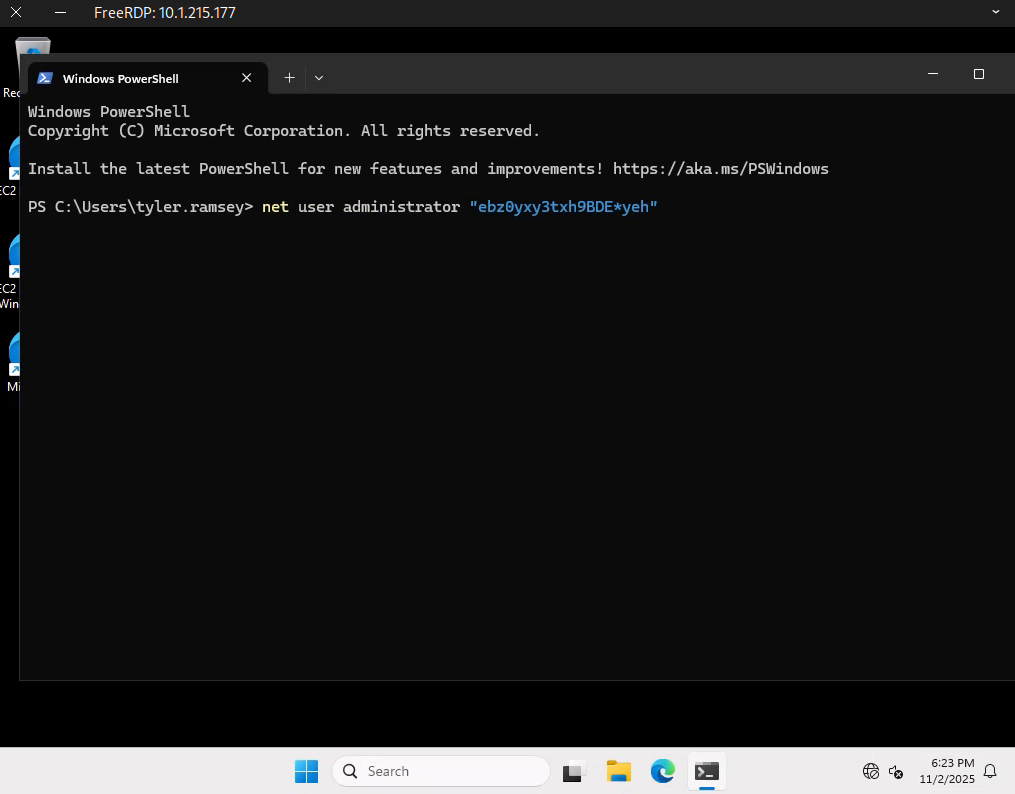Open a new terminal tab with the plus button
This screenshot has height=794, width=1015.
point(289,77)
